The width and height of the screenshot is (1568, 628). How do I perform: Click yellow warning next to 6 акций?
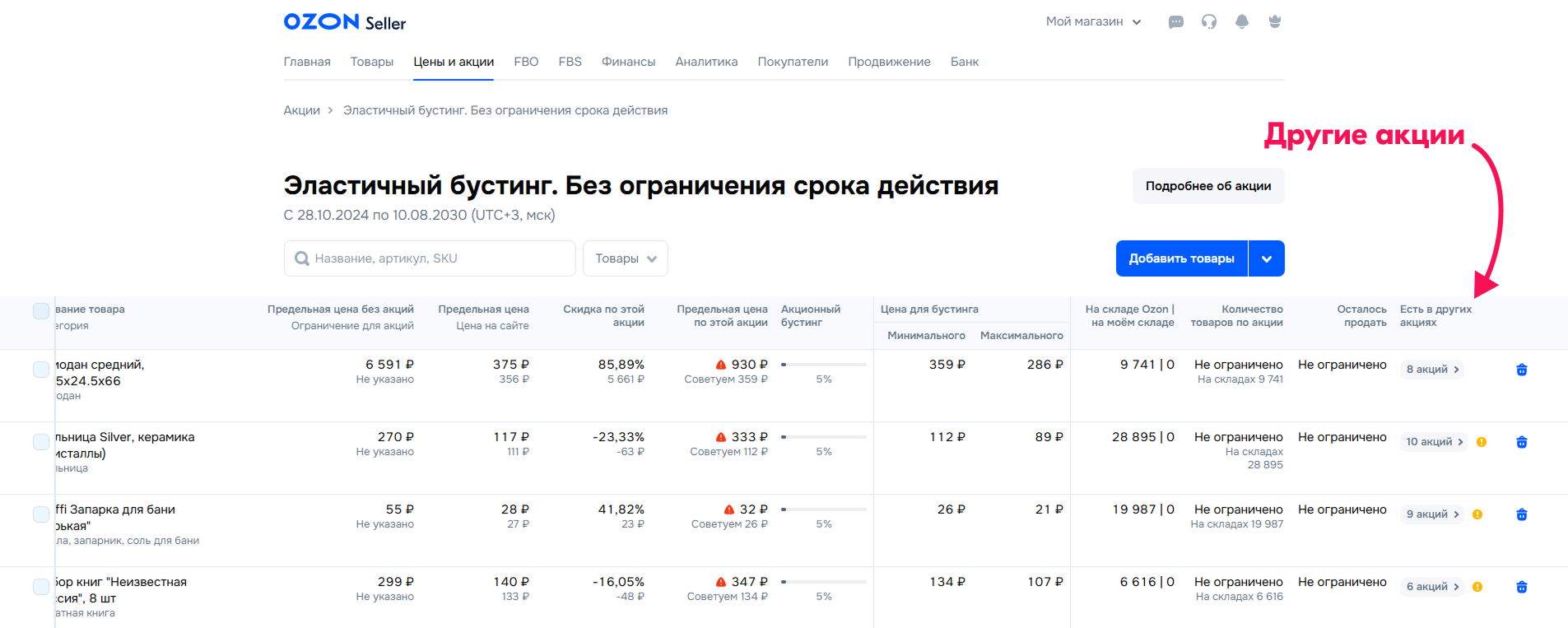(1477, 587)
